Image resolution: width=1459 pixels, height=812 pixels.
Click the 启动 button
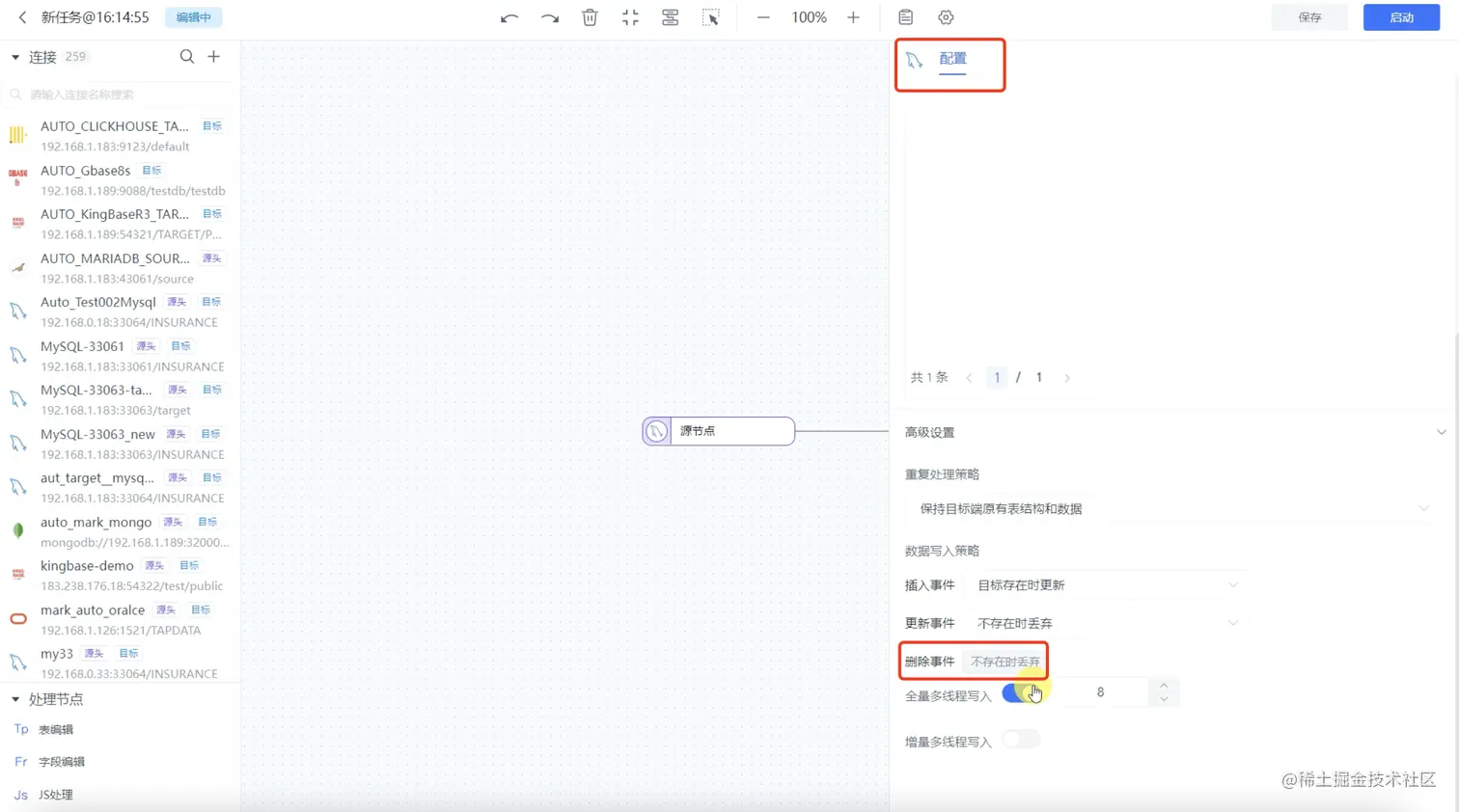[1401, 17]
